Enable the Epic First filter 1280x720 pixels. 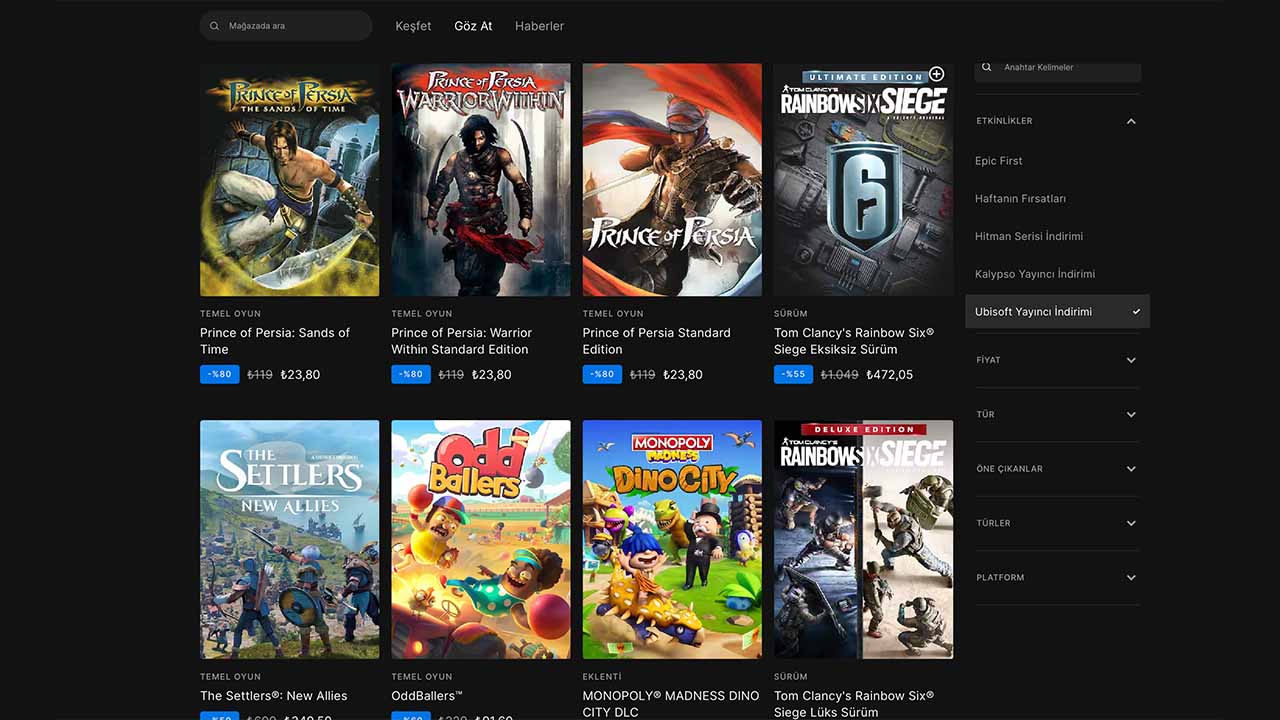[x=999, y=161]
